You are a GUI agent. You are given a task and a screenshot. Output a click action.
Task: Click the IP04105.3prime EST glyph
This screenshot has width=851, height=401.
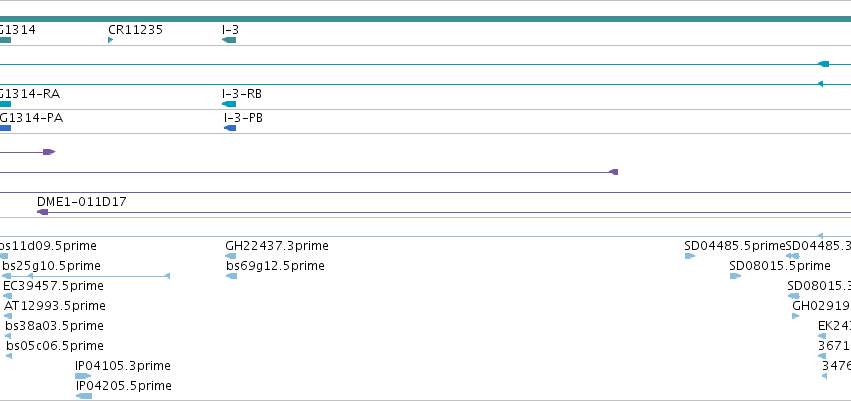point(83,376)
